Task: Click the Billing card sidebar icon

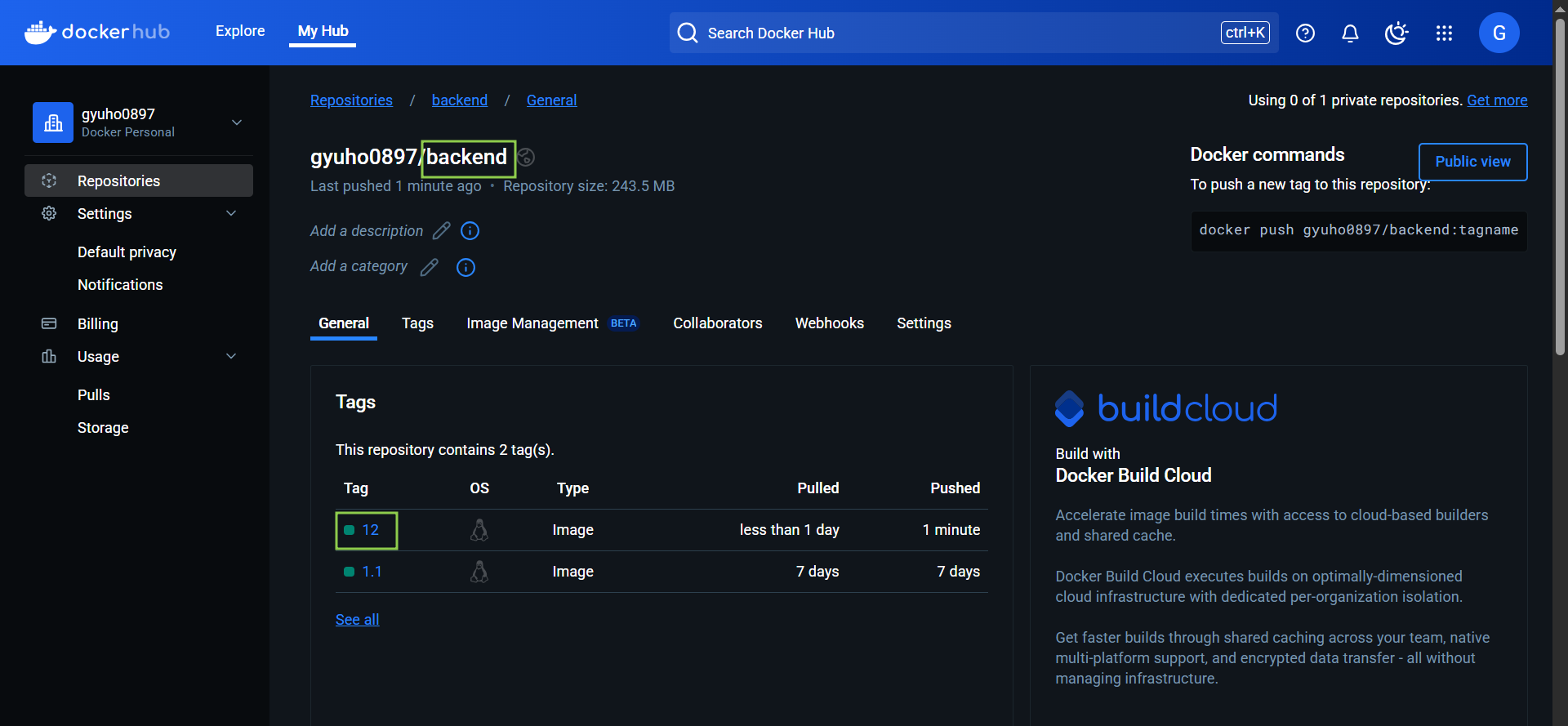Action: click(x=49, y=323)
